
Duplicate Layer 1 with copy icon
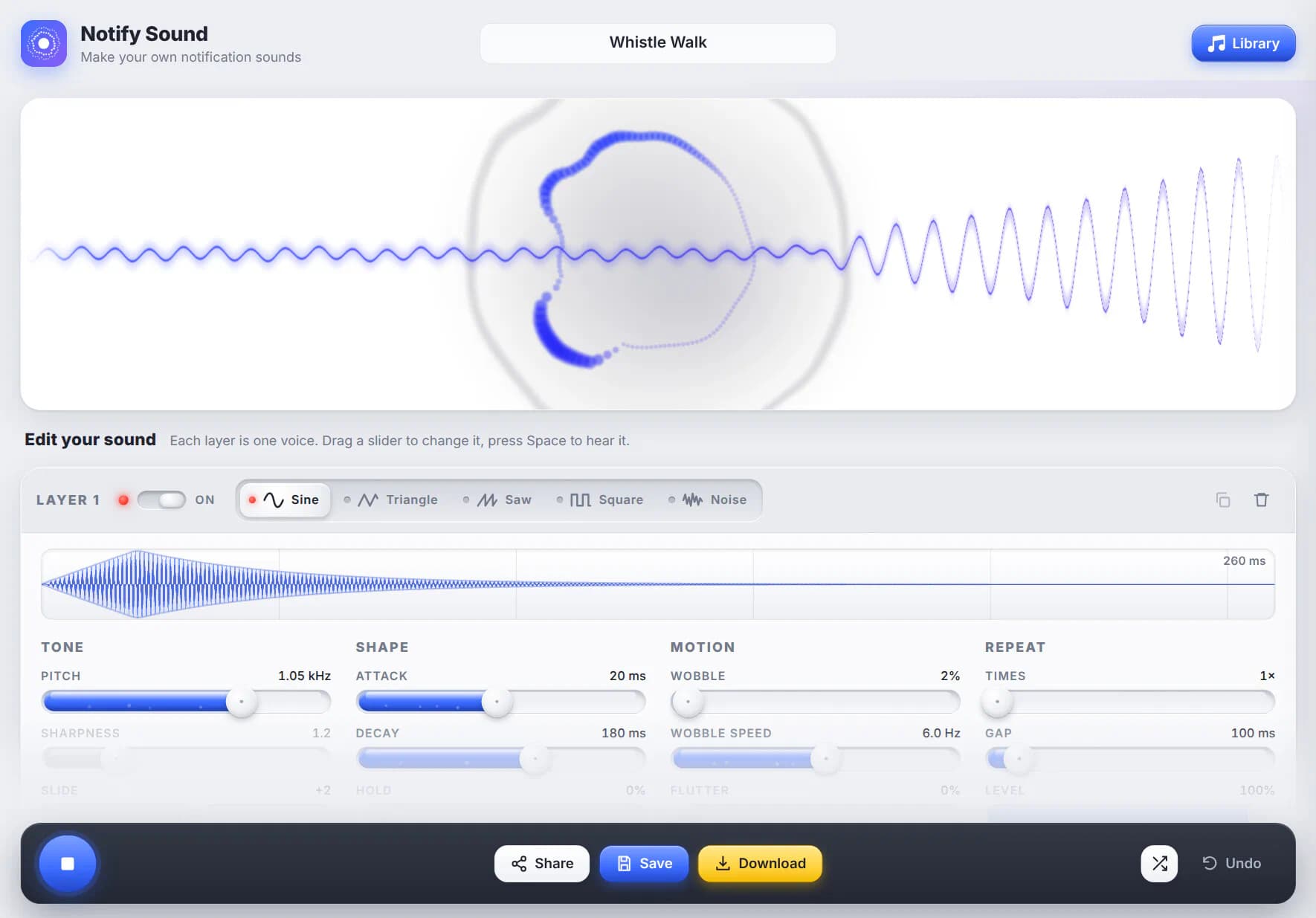tap(1223, 500)
